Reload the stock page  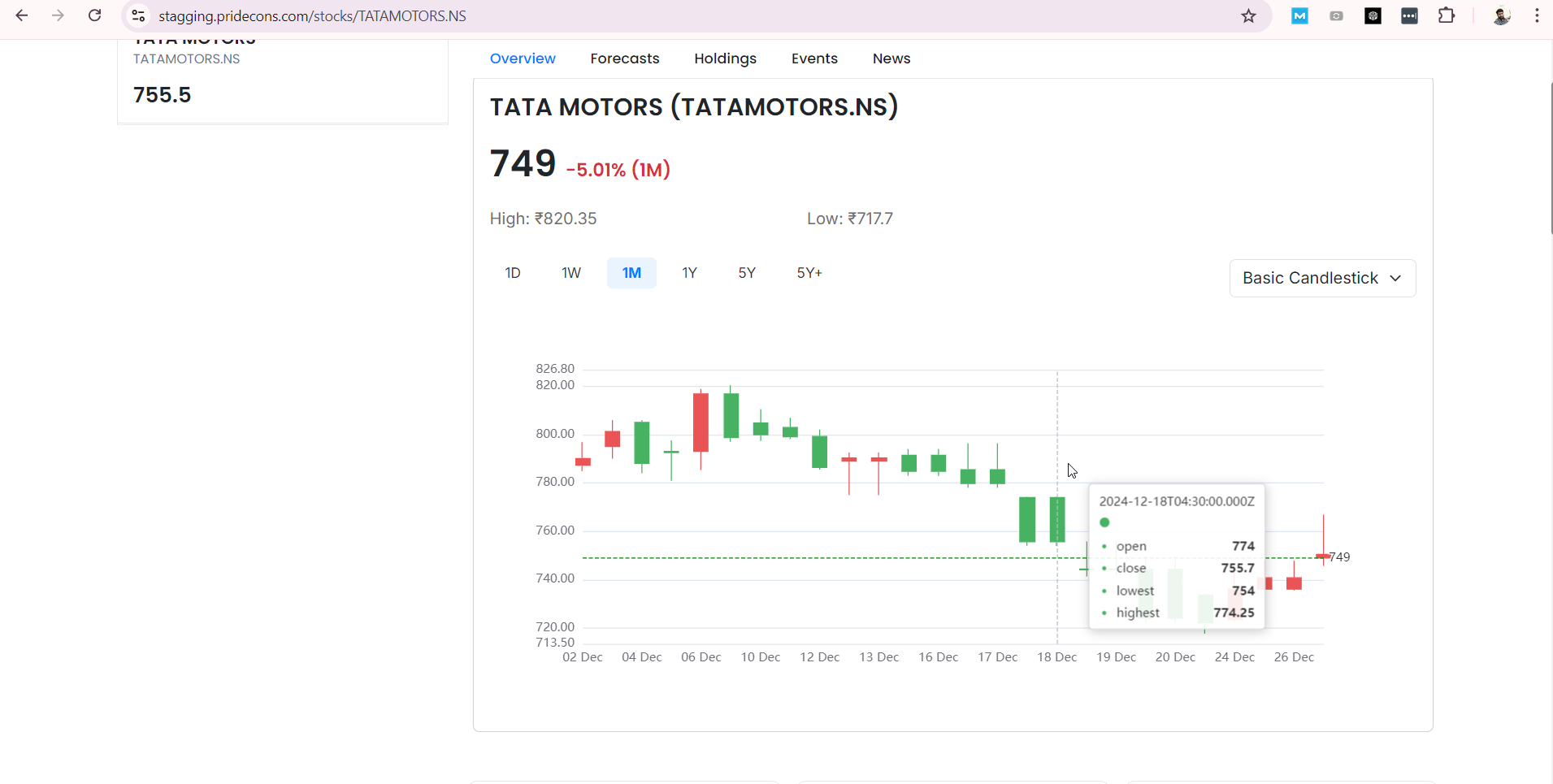(x=95, y=15)
